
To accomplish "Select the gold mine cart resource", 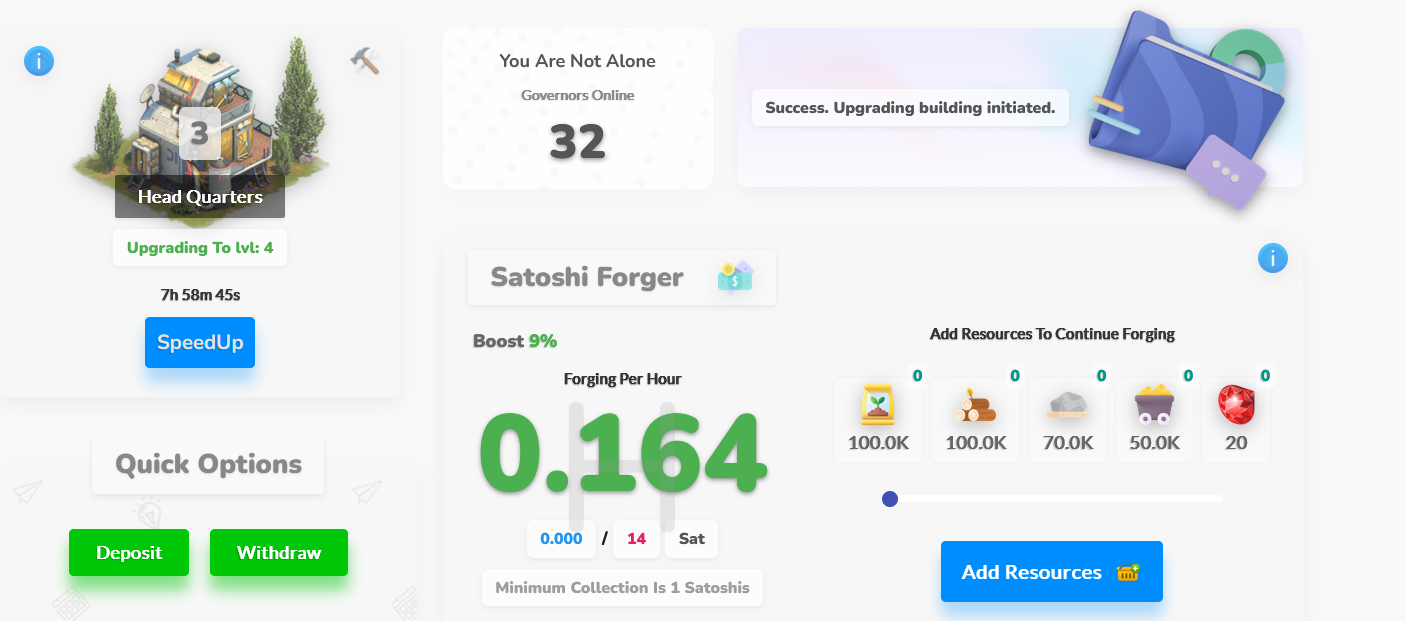I will click(x=1154, y=405).
